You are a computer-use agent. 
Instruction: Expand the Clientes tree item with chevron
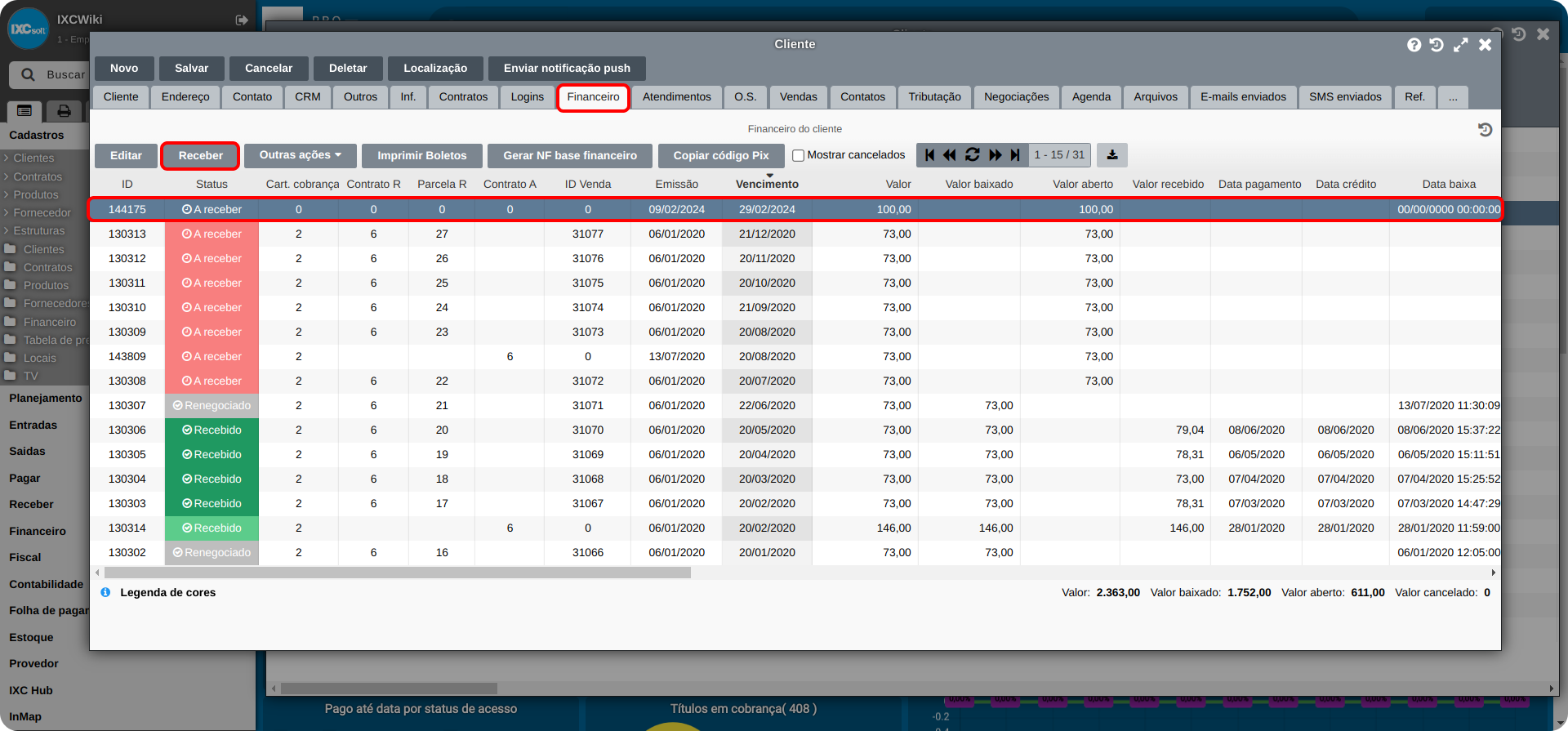click(x=7, y=158)
